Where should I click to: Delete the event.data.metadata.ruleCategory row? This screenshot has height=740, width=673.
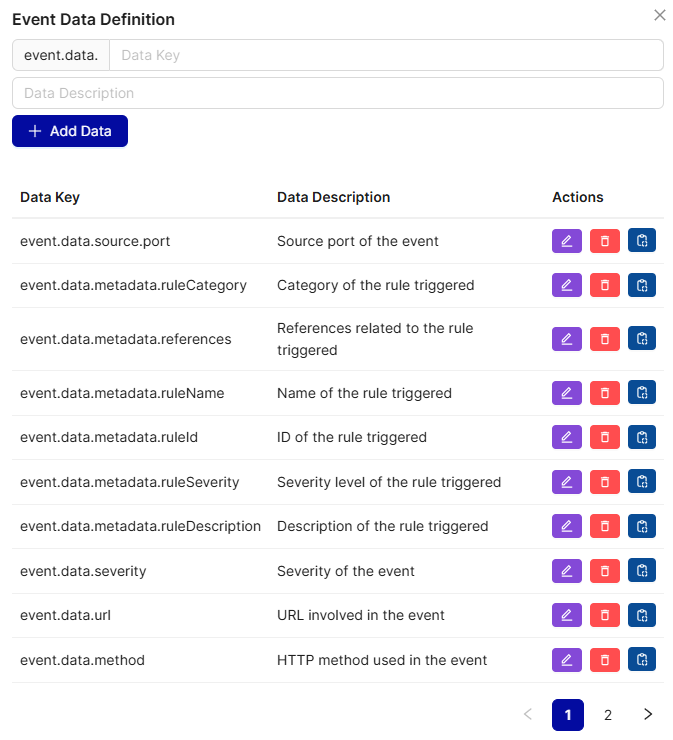pos(604,285)
